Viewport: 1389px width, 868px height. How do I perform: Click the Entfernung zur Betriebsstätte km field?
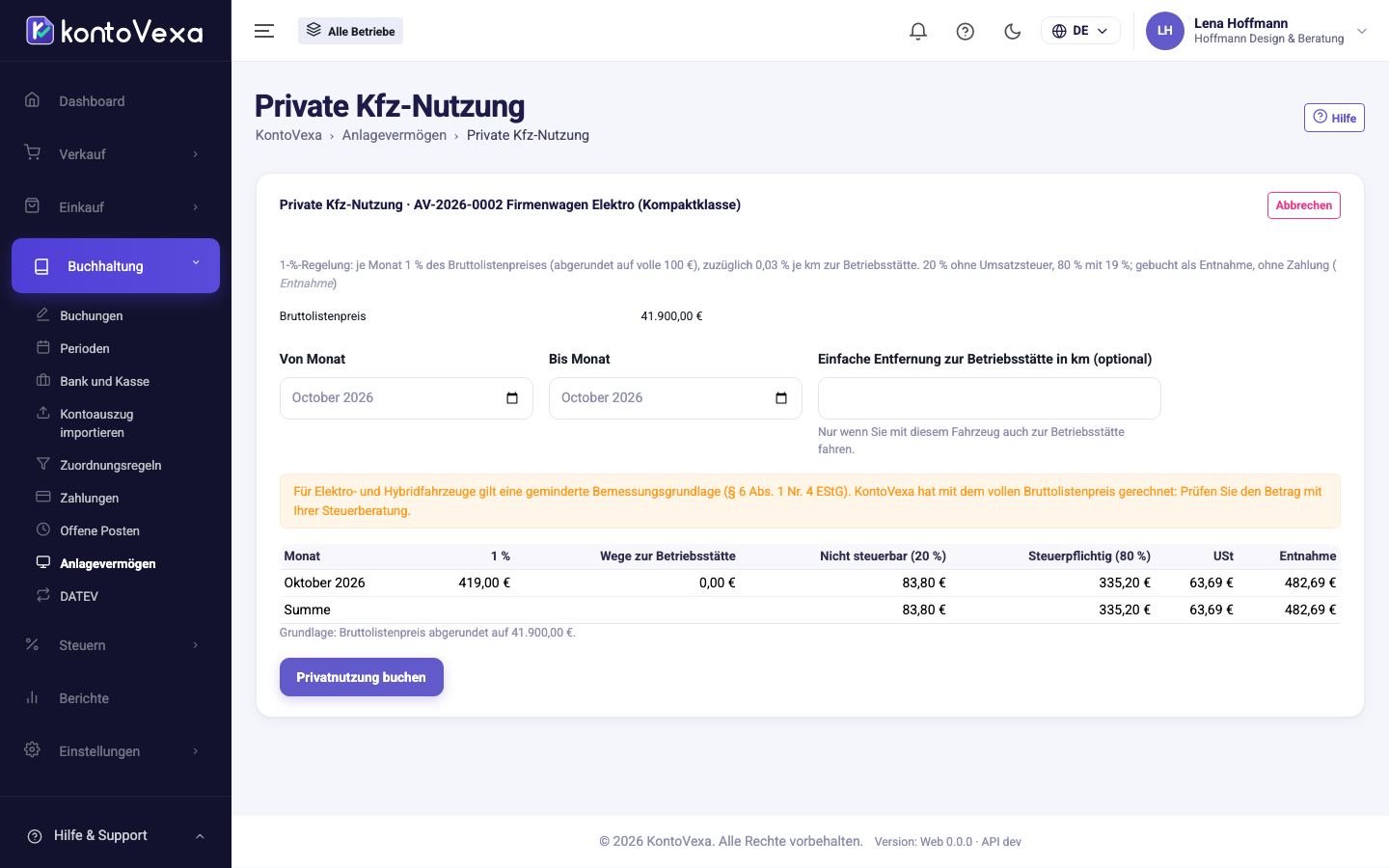click(x=989, y=398)
